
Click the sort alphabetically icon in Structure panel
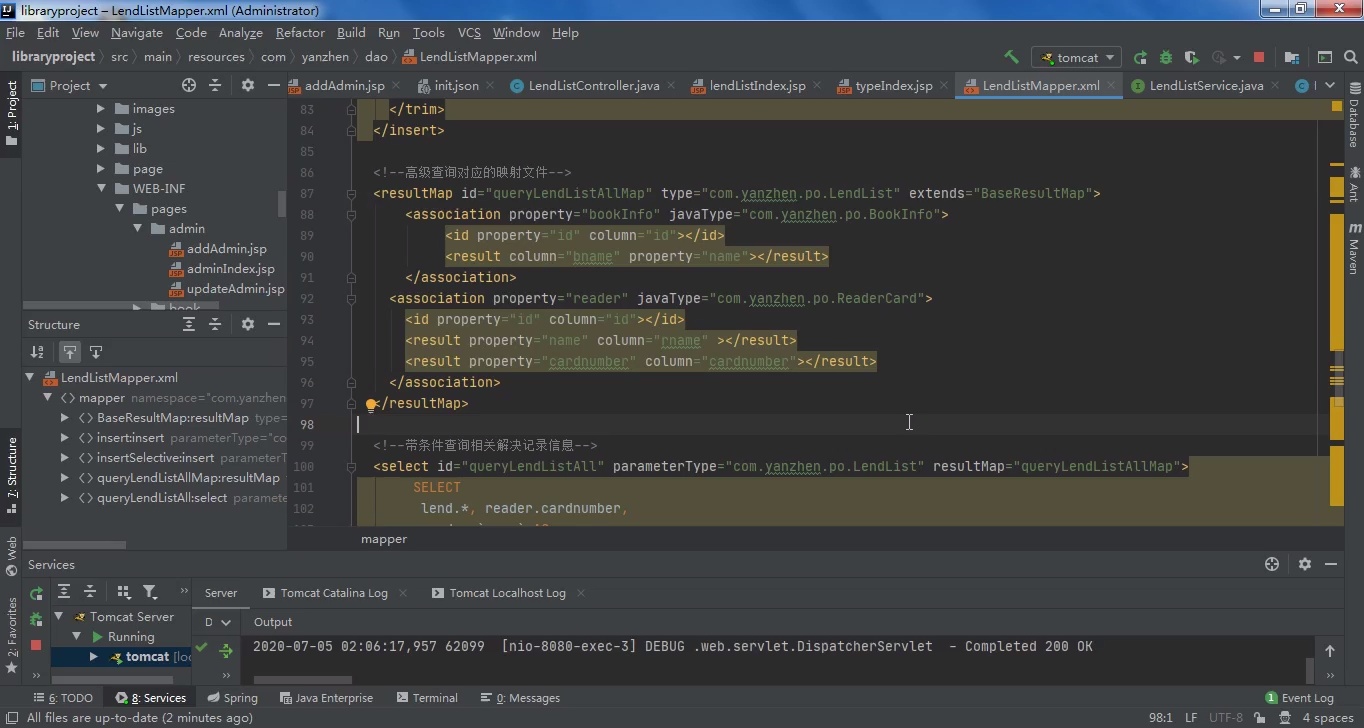(37, 351)
